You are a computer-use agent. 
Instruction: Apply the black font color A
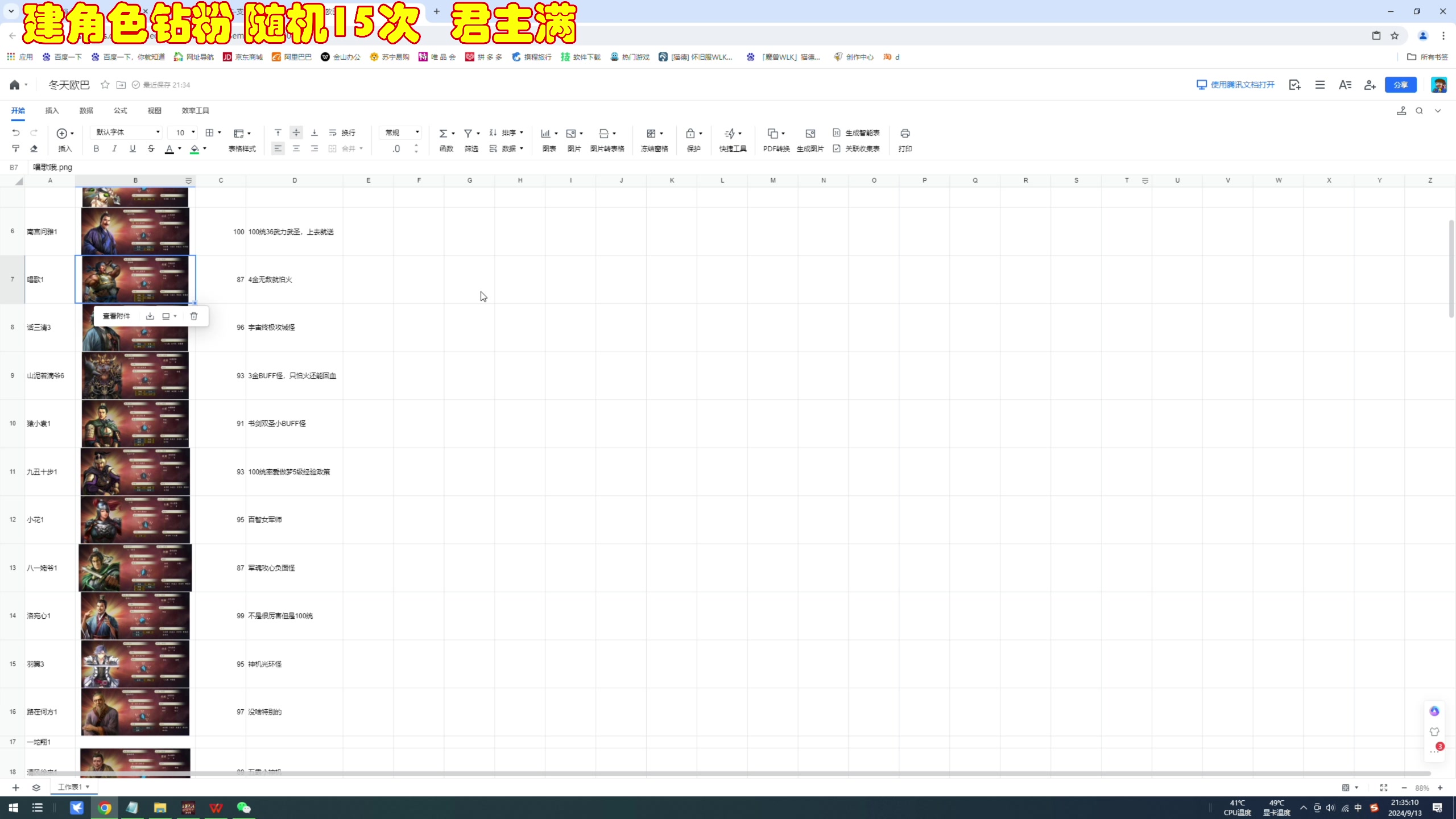coord(169,149)
